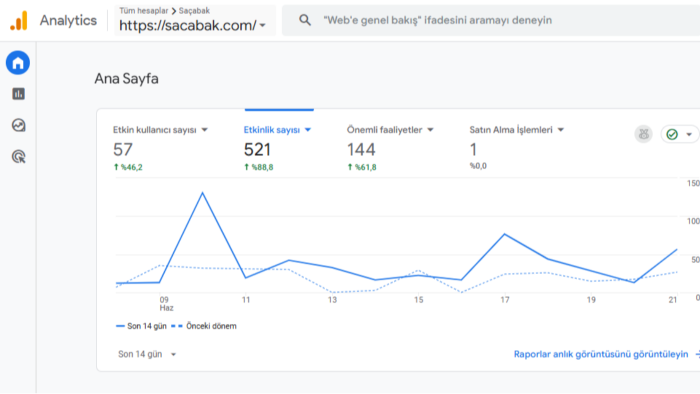Click the %0,0 change value
Image resolution: width=700 pixels, height=394 pixels.
[478, 166]
